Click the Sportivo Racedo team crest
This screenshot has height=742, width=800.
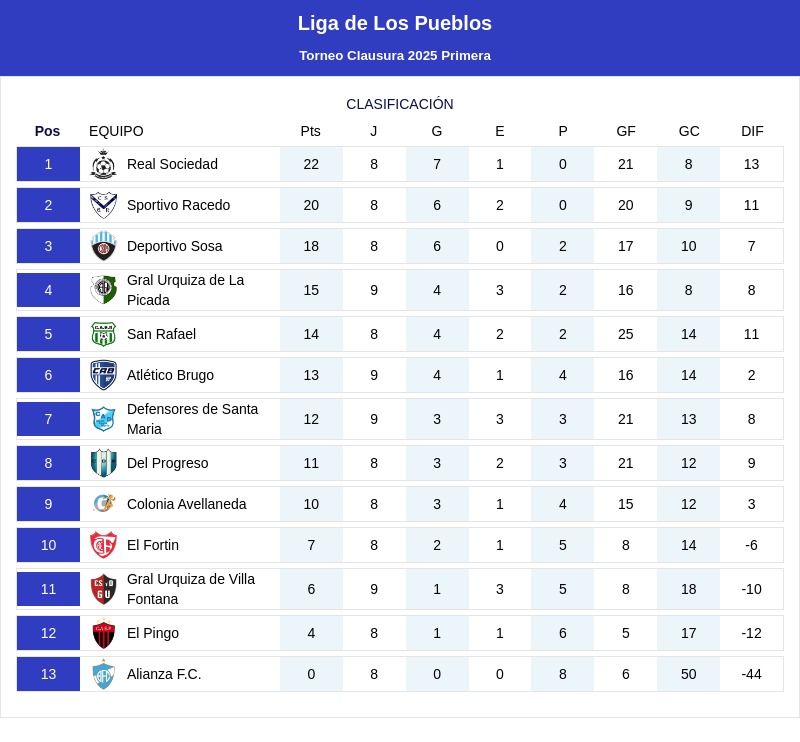(x=104, y=205)
